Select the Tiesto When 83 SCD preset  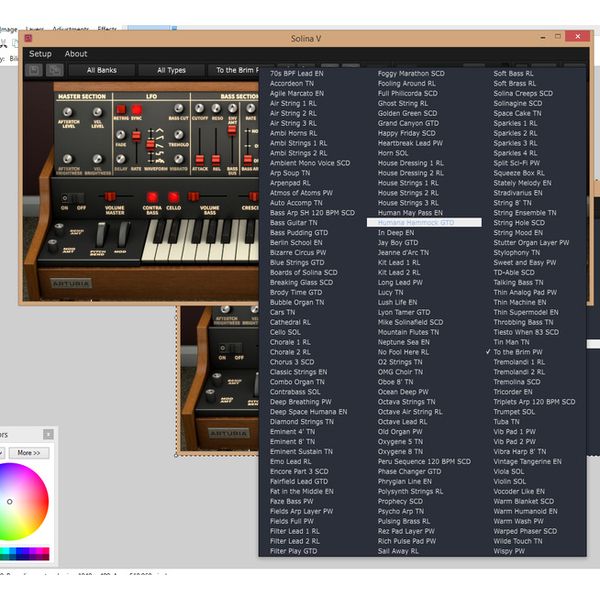[526, 332]
